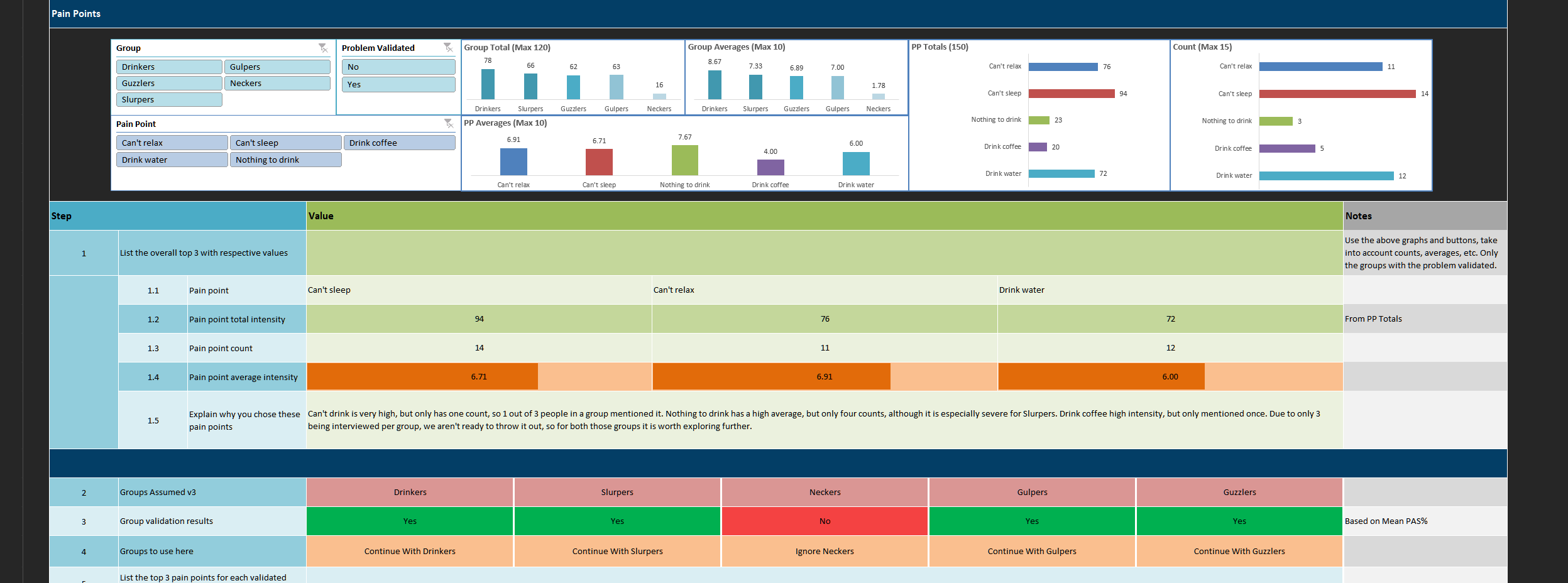Select Gulpers in Group slicer

[x=277, y=67]
